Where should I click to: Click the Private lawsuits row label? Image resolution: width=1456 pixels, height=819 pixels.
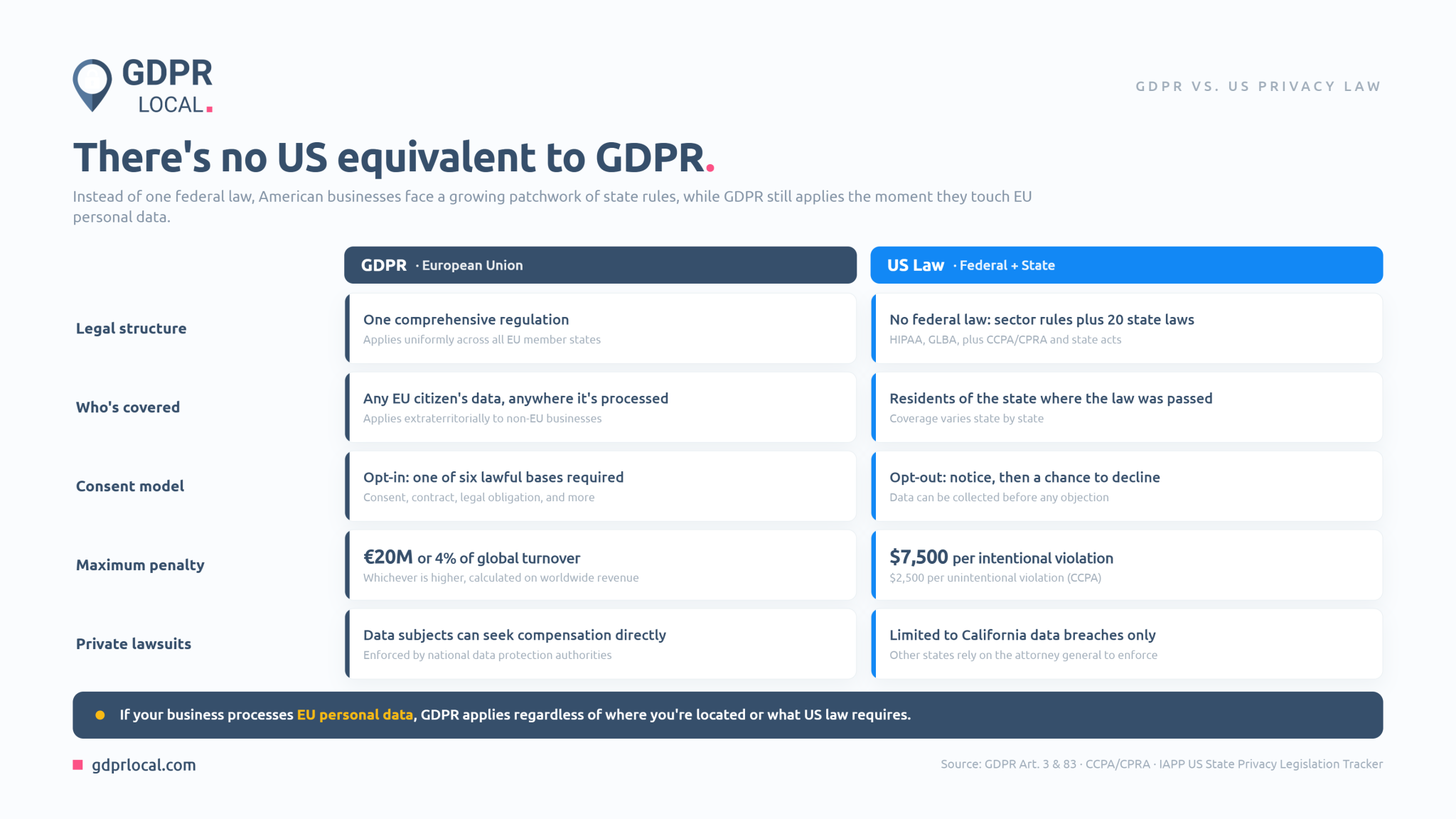(x=134, y=644)
